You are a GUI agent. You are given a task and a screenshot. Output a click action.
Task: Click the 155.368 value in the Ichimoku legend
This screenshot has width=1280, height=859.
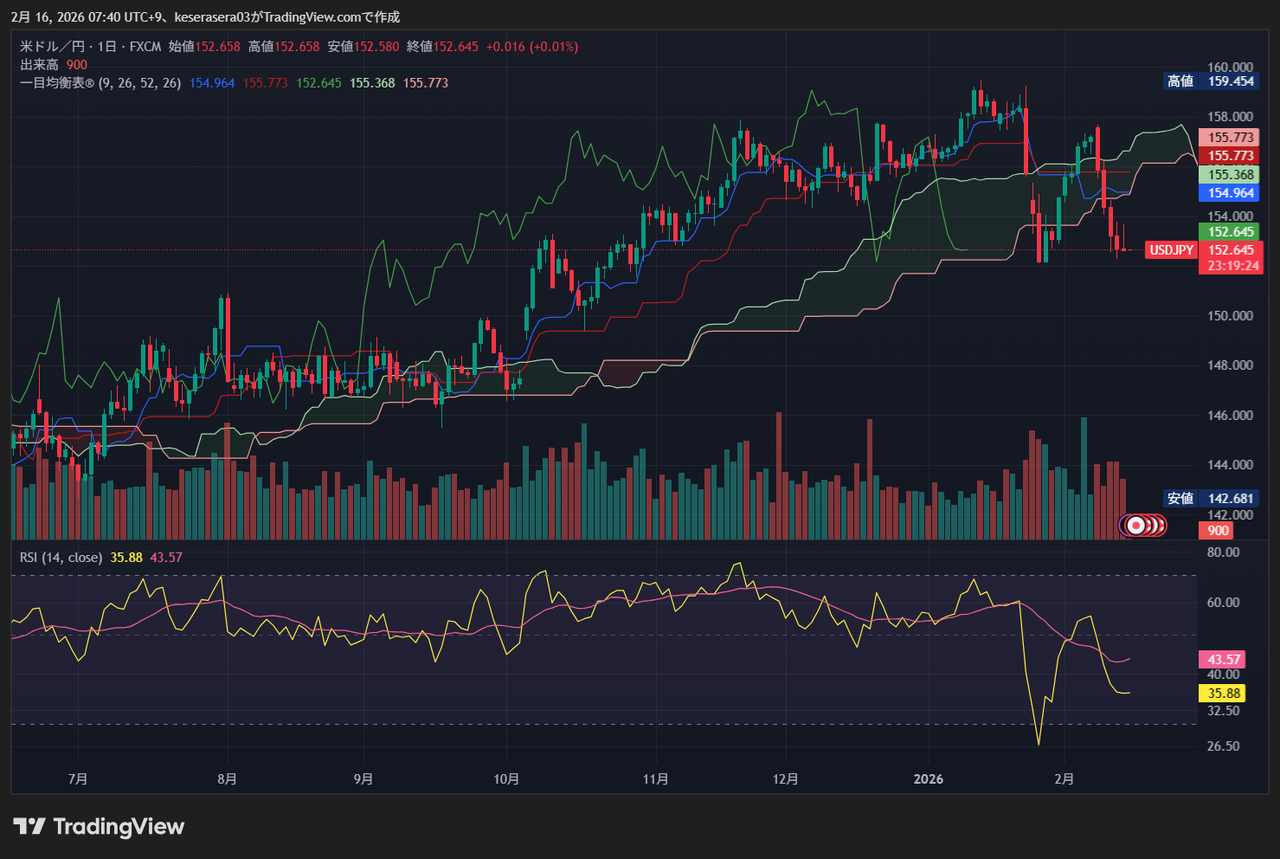371,83
